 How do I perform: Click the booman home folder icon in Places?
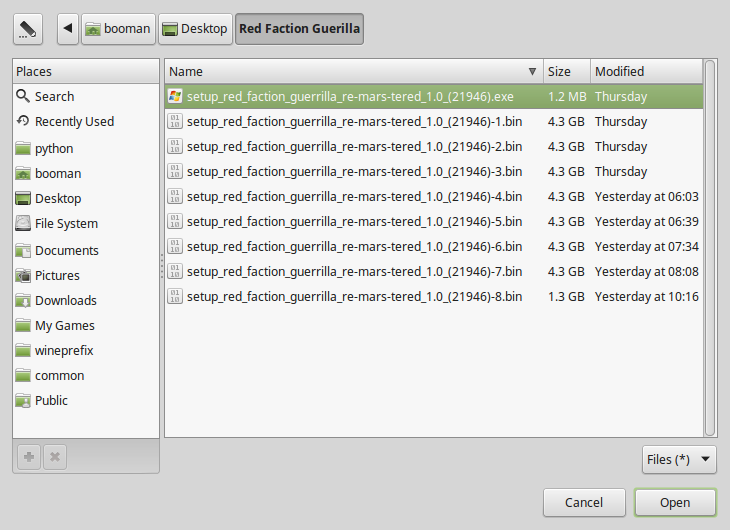tap(23, 174)
